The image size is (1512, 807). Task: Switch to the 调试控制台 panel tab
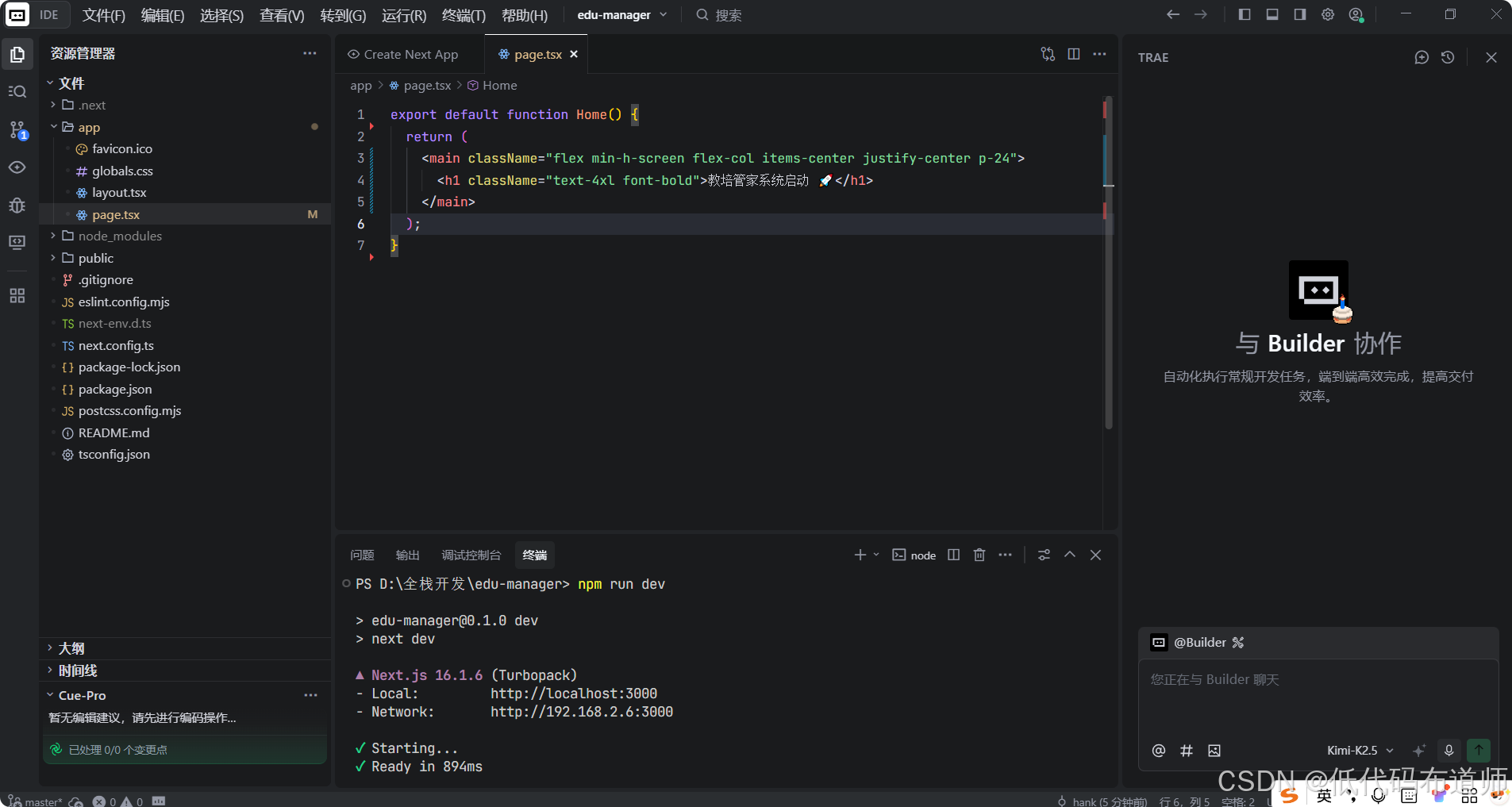pos(471,555)
